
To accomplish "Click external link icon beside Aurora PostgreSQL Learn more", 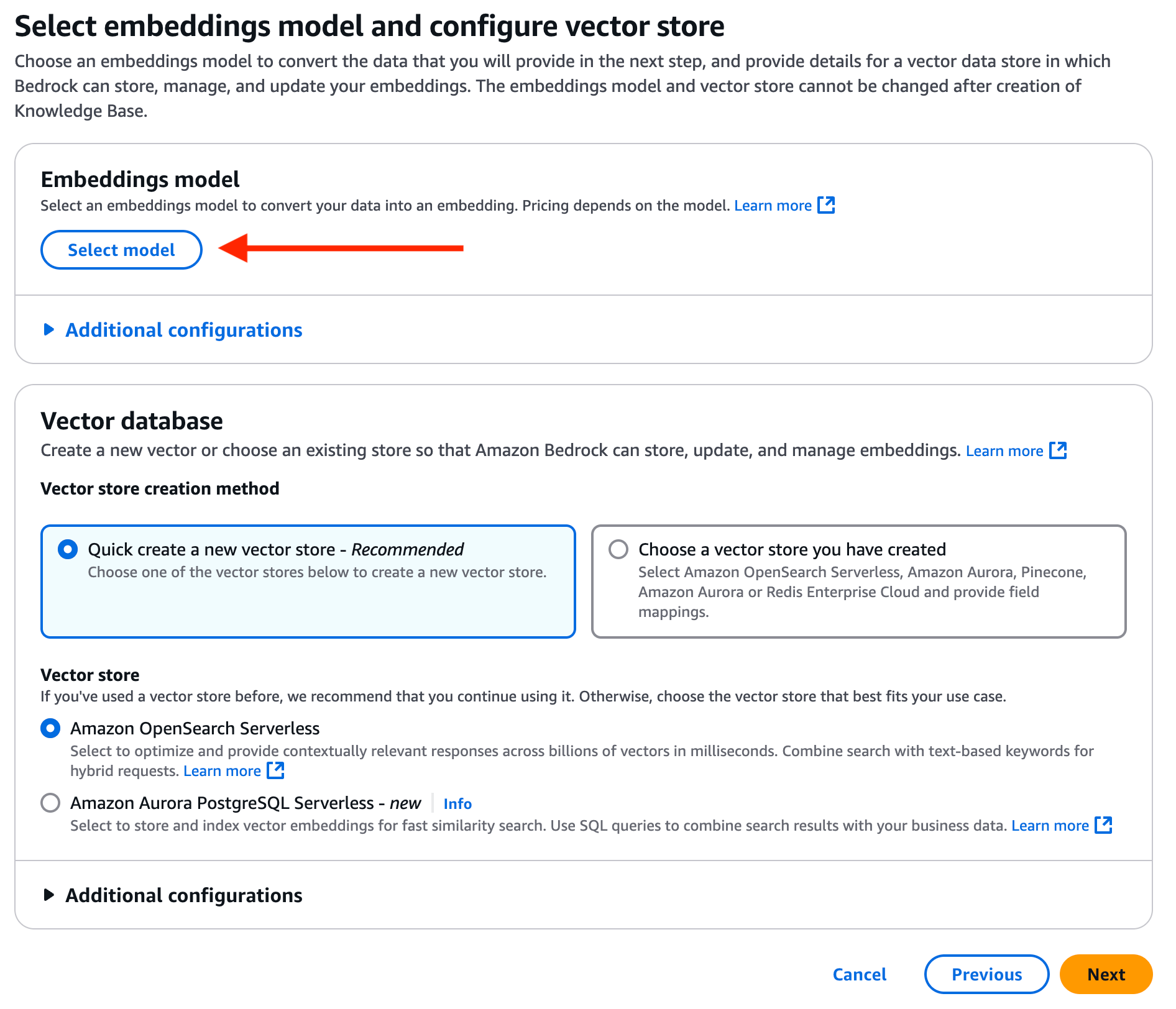I will (1103, 825).
